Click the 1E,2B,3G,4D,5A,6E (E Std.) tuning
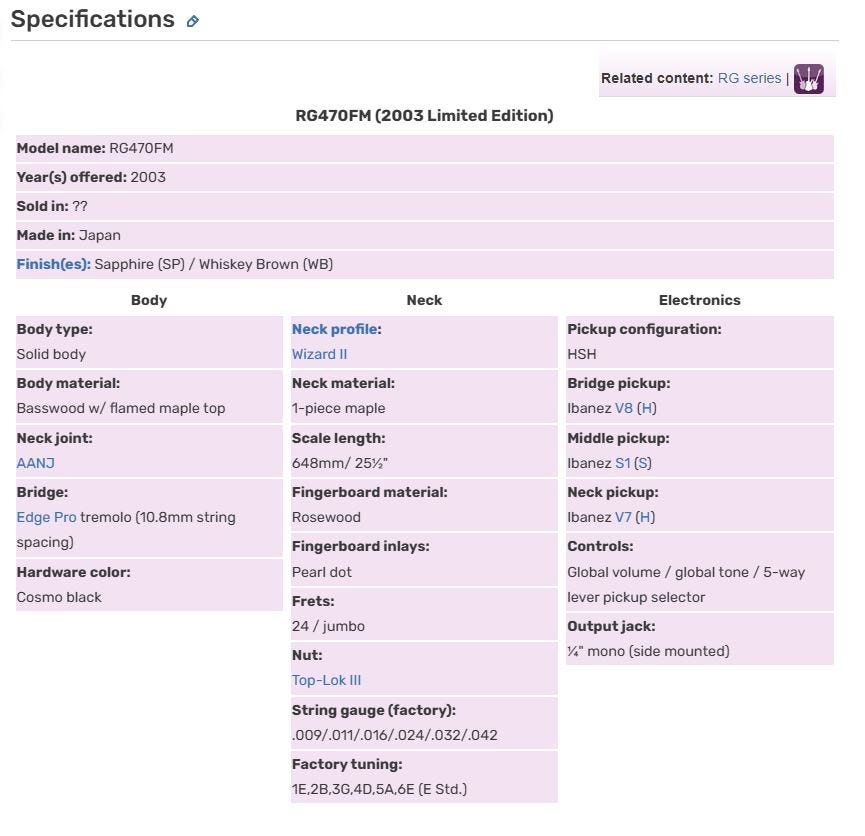This screenshot has width=865, height=836. point(380,789)
